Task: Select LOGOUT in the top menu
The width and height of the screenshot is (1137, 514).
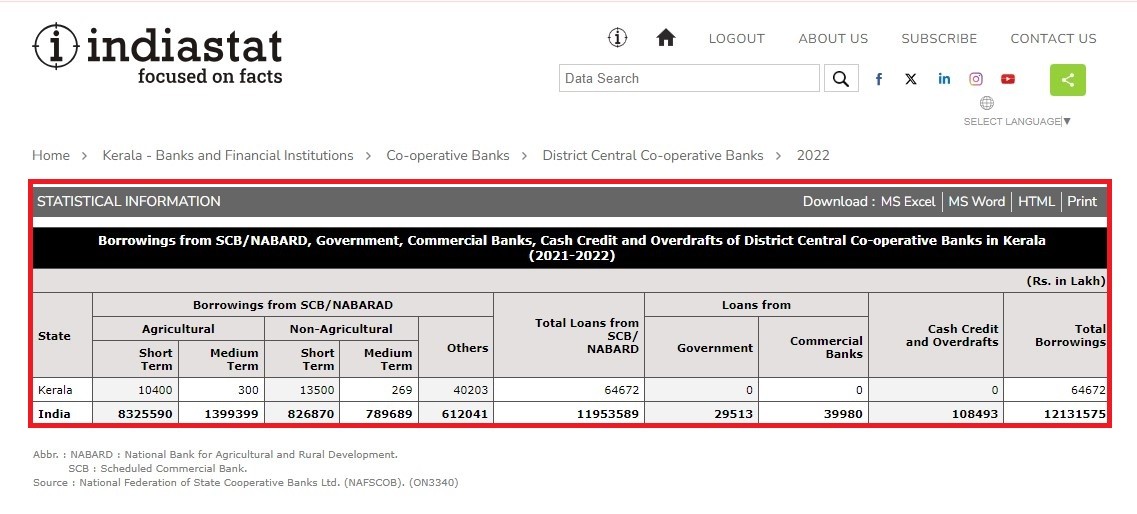Action: [x=736, y=39]
